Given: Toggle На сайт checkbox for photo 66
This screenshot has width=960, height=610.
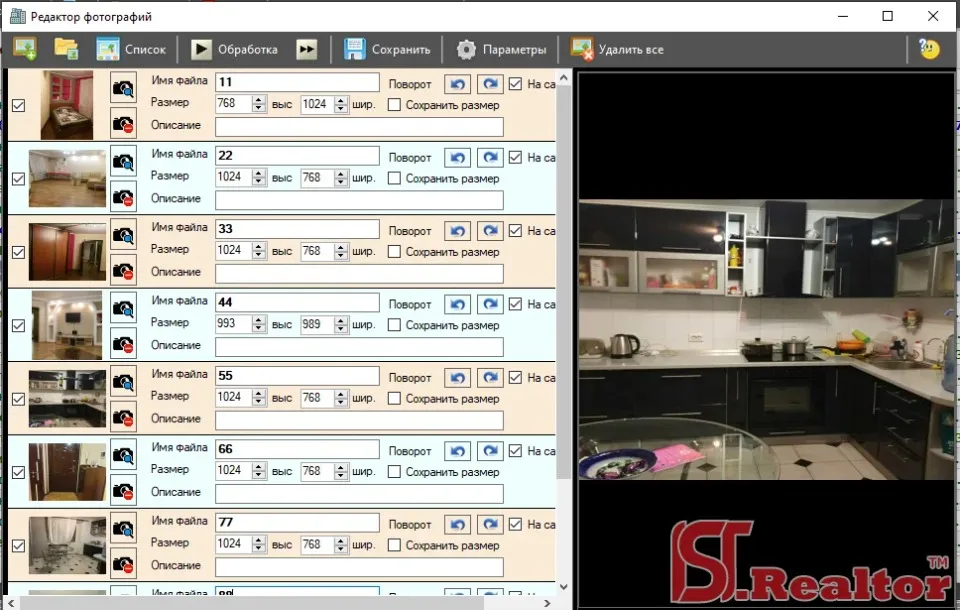Looking at the screenshot, I should point(516,451).
